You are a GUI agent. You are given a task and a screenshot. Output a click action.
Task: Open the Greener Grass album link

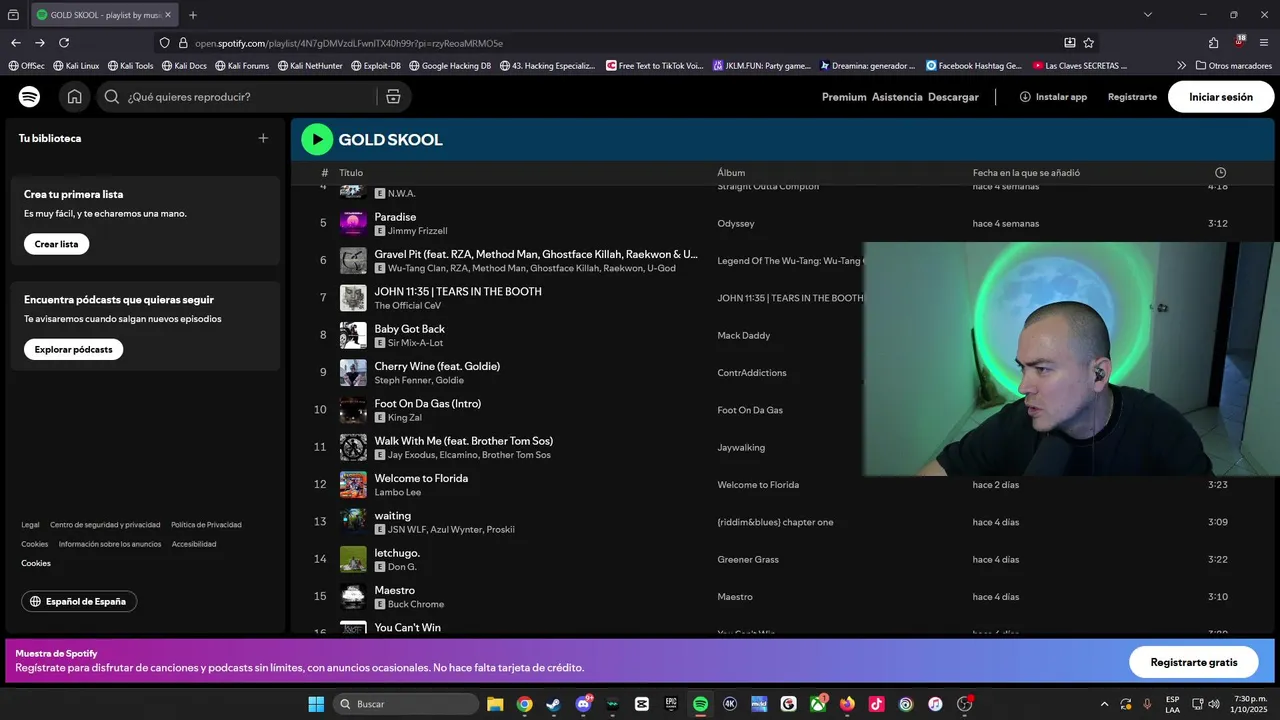click(747, 559)
